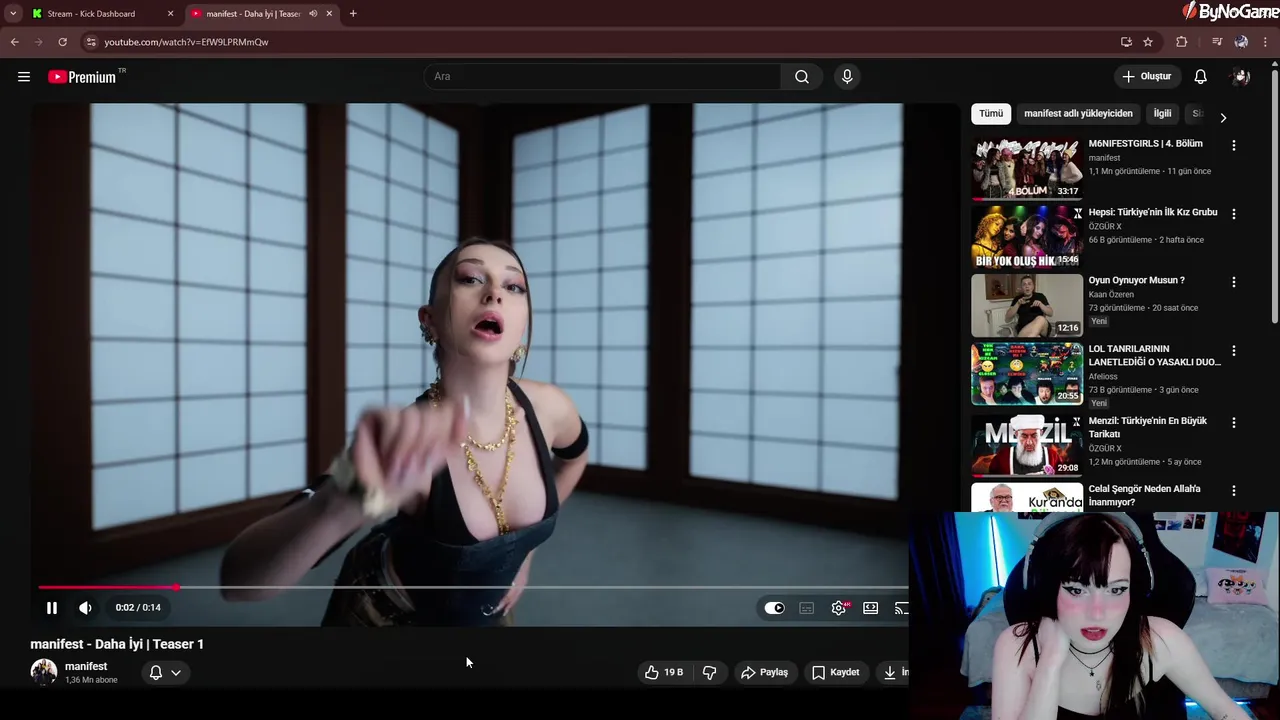Save video using Kaydet button
Screen dimensions: 1280x720
point(836,673)
